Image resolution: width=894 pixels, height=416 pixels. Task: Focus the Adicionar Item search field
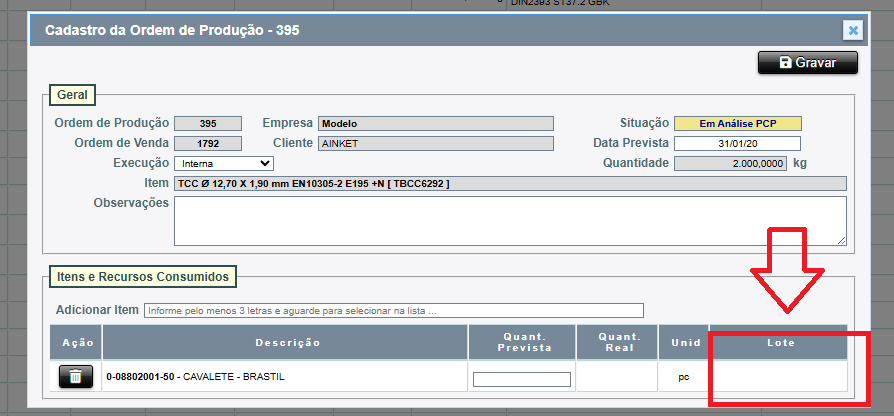point(393,310)
